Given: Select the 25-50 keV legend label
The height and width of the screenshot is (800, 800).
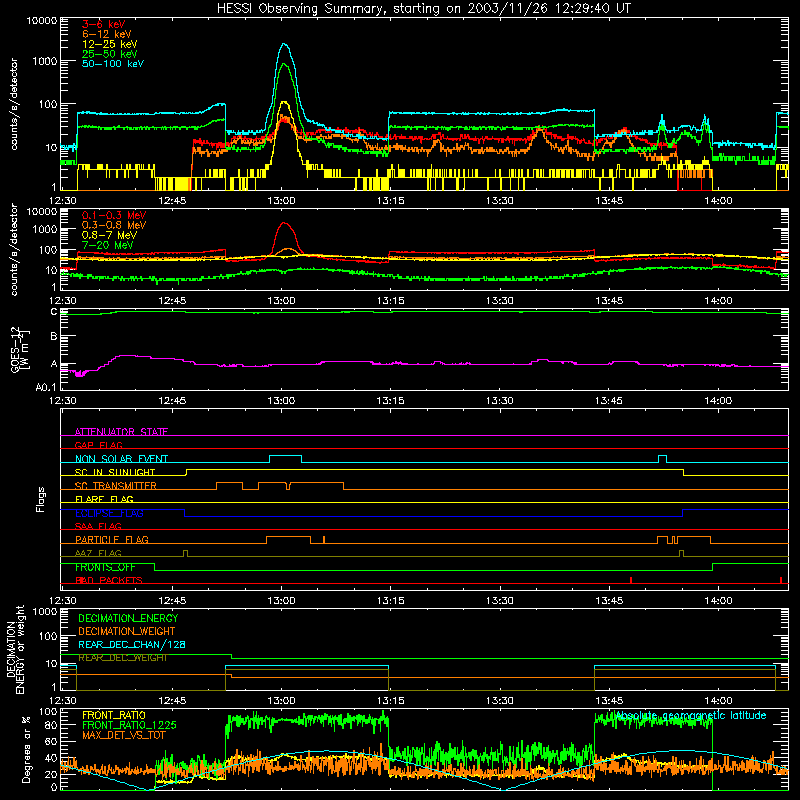Looking at the screenshot, I should coord(110,54).
